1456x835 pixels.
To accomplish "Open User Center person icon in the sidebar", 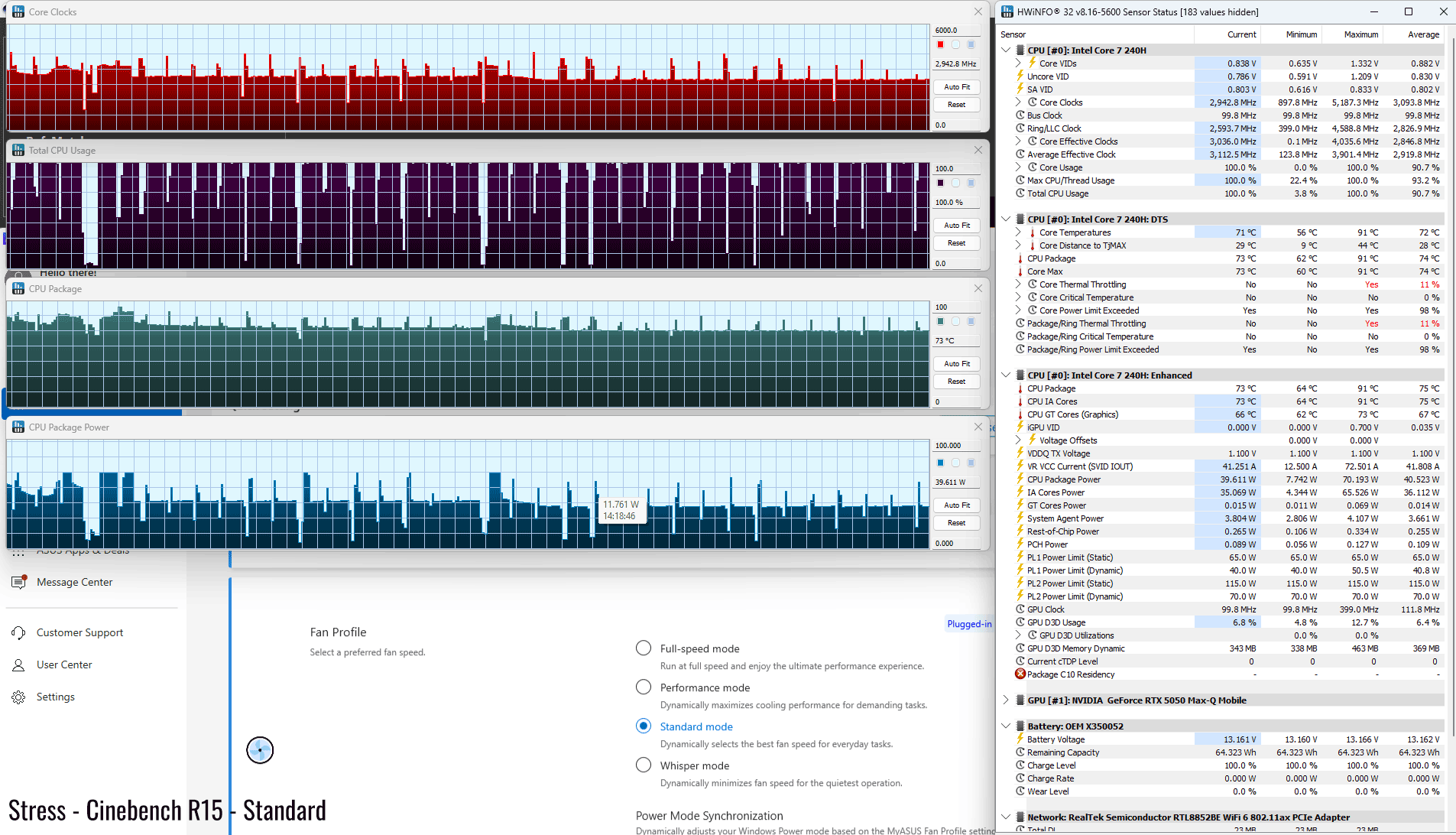I will click(18, 664).
